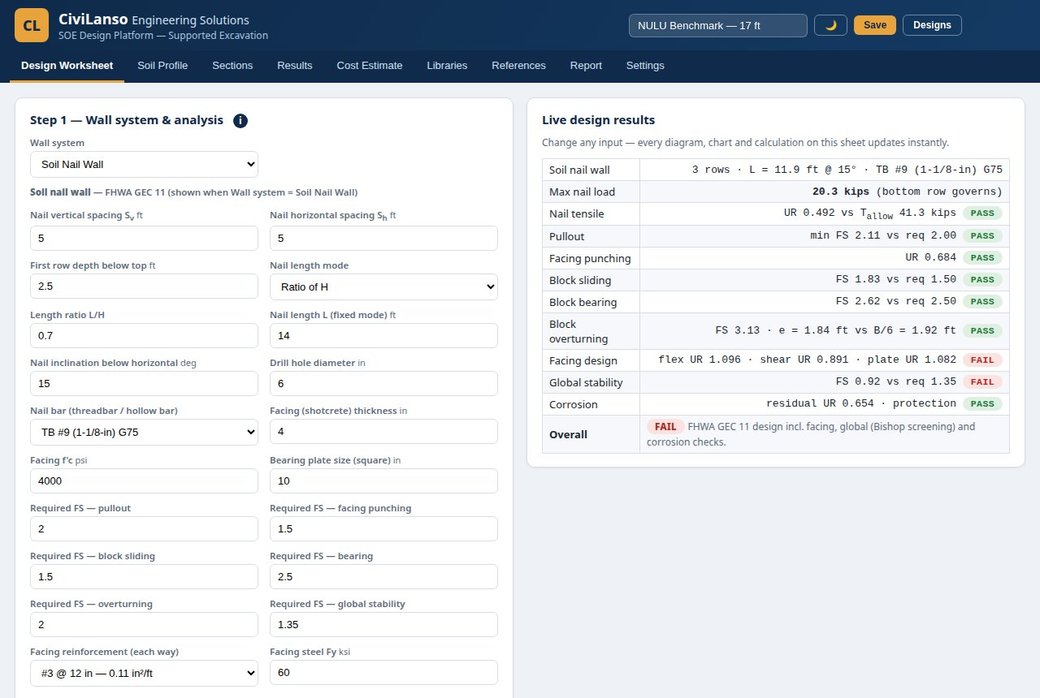Screen dimensions: 1040x698
Task: Open the Wall system dropdown
Action: (x=144, y=165)
